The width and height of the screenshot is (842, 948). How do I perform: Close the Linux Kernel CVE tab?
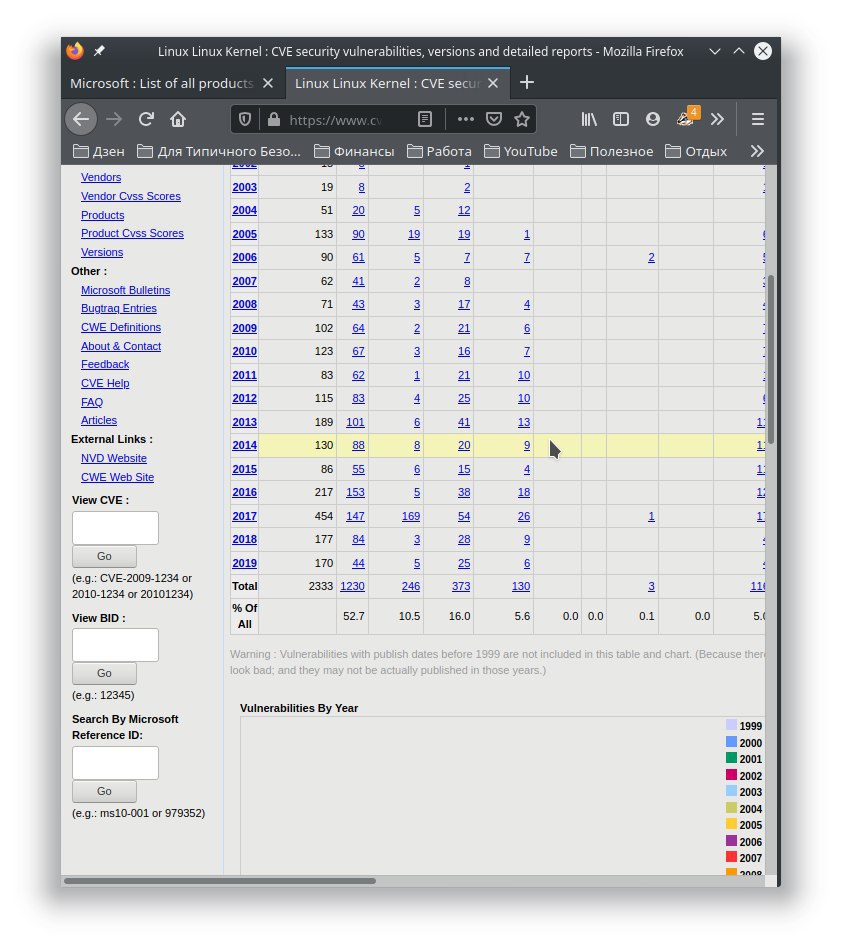493,83
